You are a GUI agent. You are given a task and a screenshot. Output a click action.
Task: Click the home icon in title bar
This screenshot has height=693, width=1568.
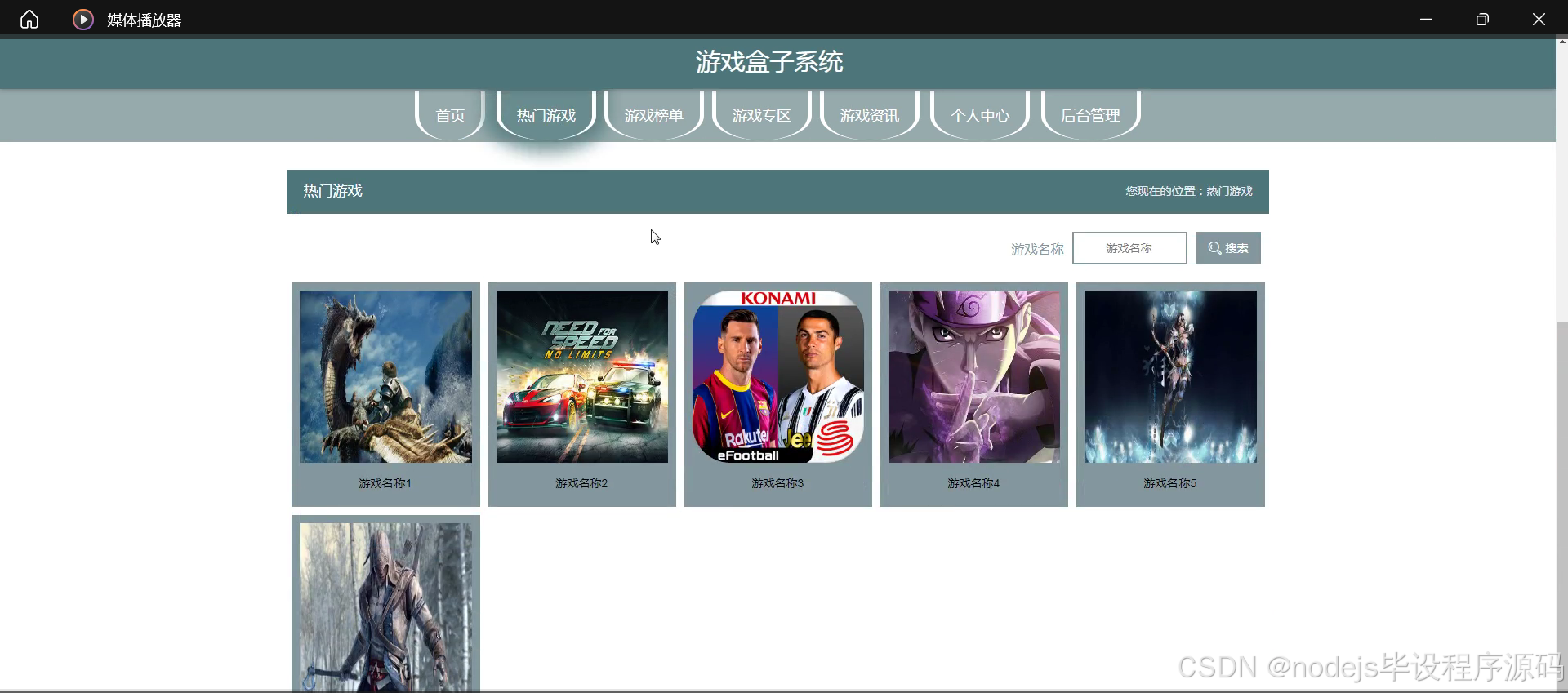click(x=29, y=19)
